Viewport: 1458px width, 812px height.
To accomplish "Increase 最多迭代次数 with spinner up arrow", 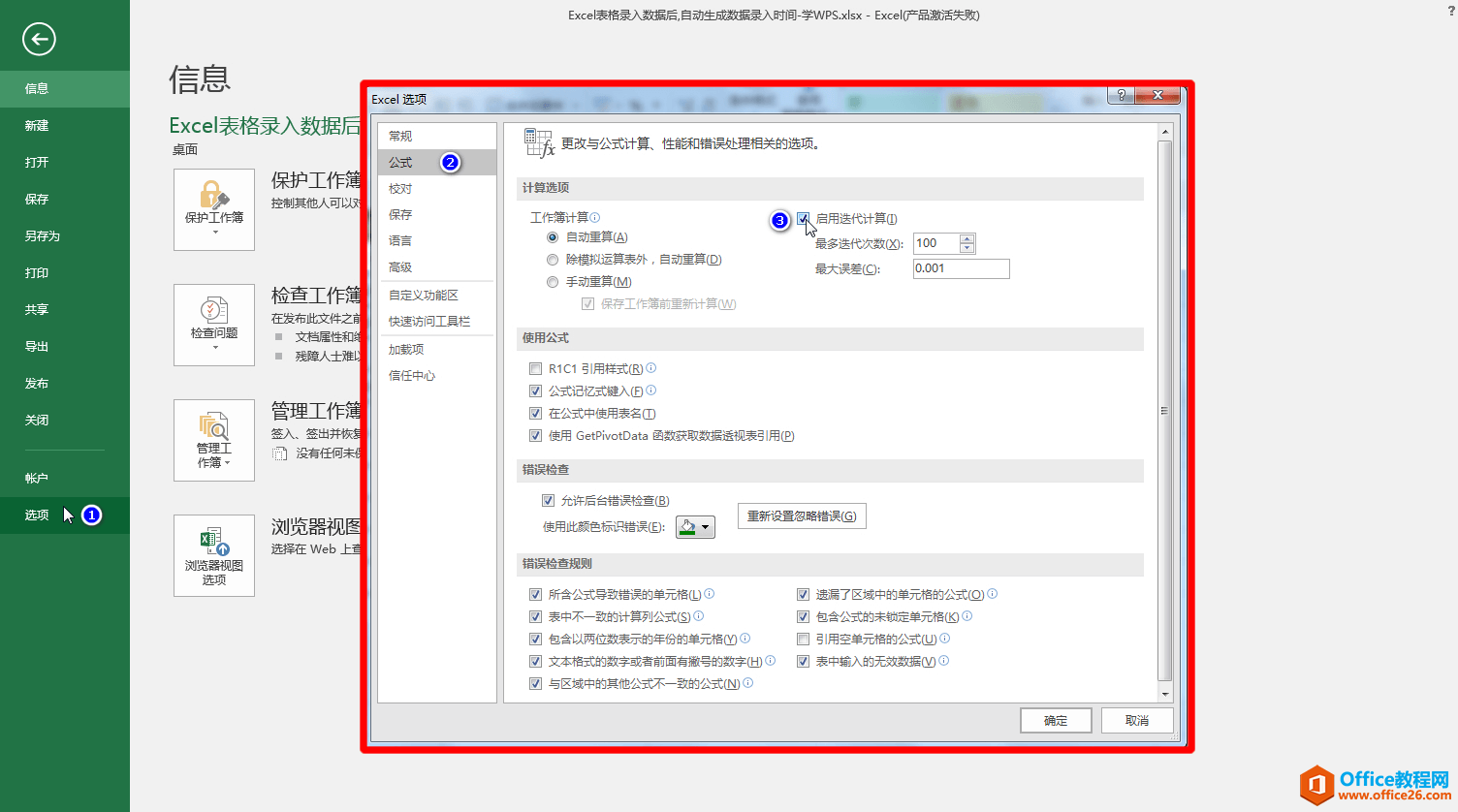I will pyautogui.click(x=967, y=238).
